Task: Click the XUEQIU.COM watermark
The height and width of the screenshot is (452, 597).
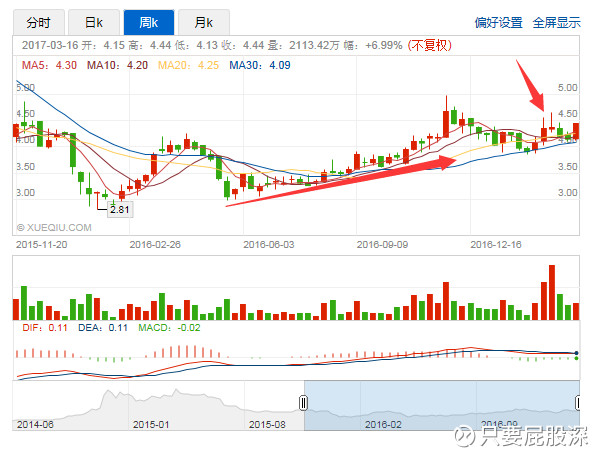Action: 54,227
